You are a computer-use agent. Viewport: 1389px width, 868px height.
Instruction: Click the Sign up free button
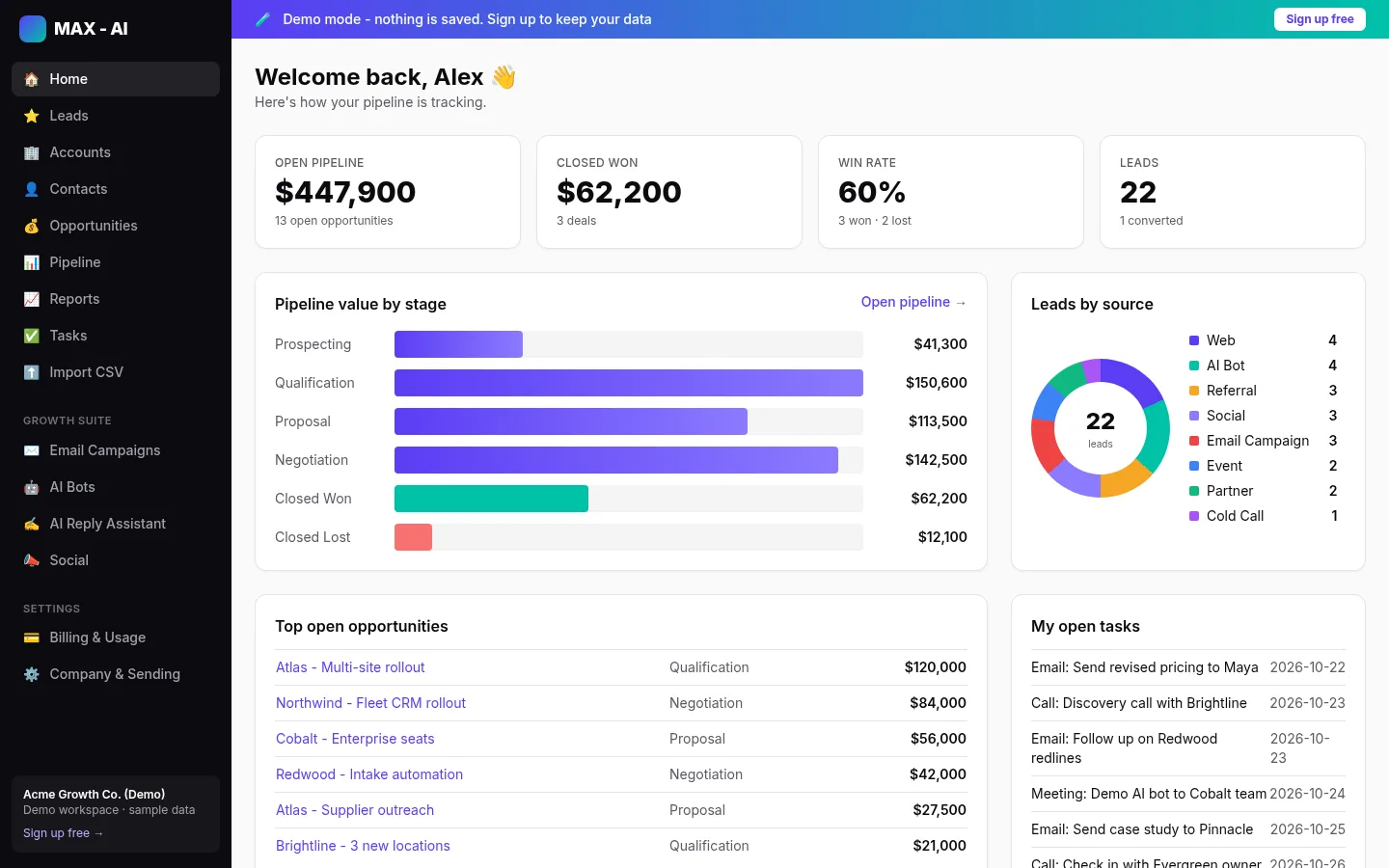pos(1320,19)
